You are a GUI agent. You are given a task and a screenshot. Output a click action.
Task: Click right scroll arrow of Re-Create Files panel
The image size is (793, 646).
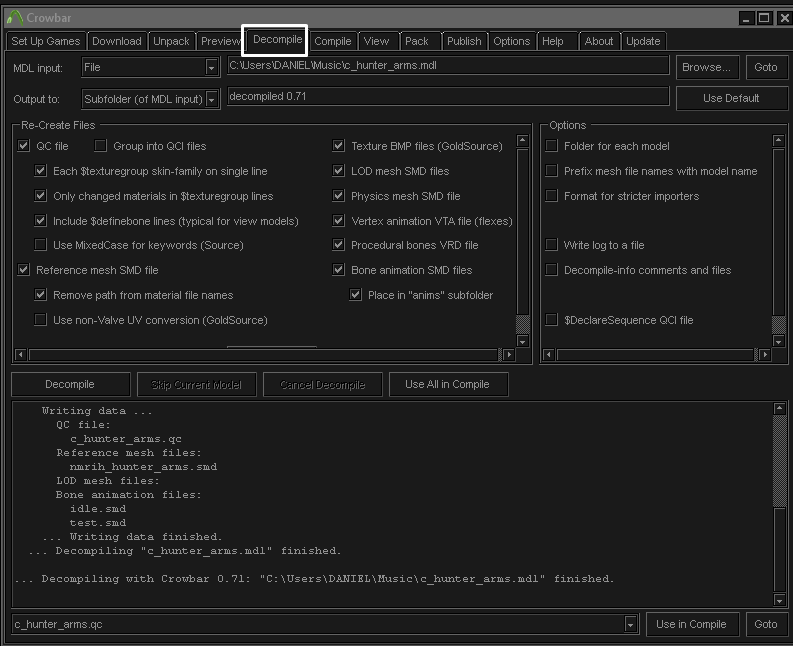[x=509, y=355]
